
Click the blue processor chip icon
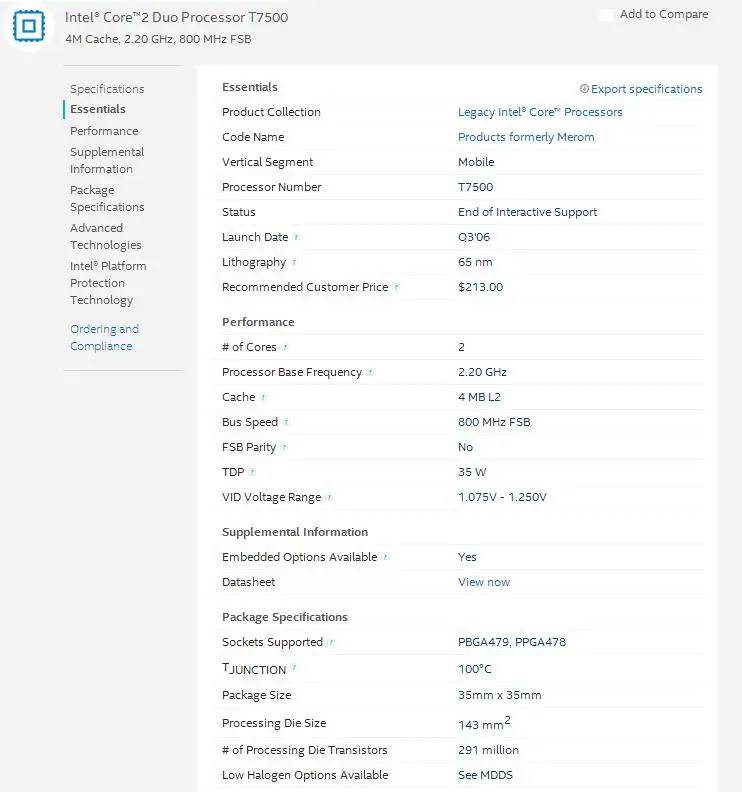[29, 26]
